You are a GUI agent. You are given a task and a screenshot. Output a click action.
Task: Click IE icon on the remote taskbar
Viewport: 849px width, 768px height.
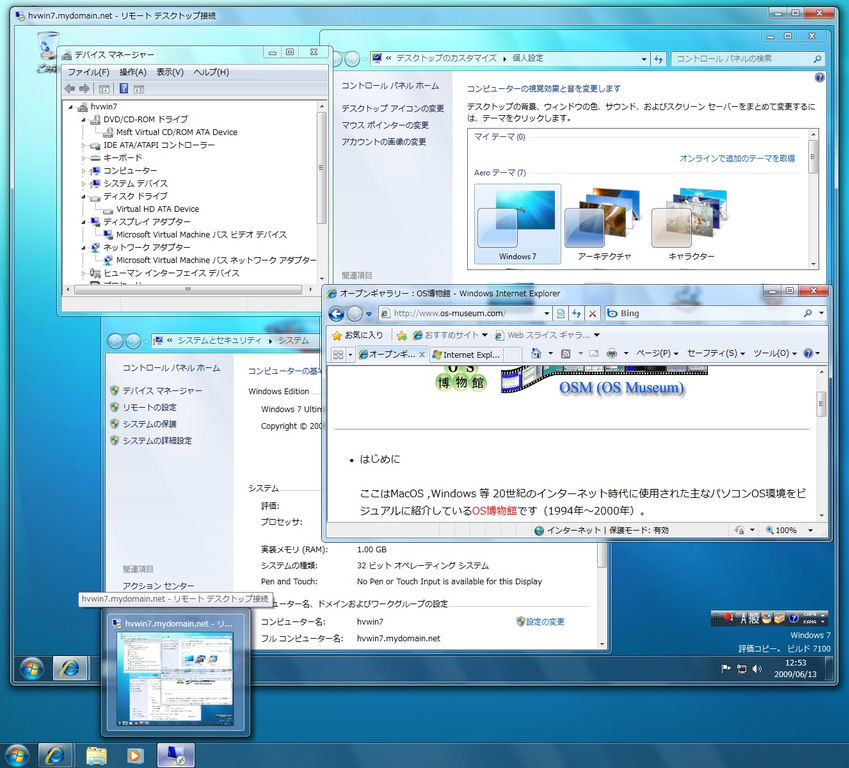(69, 668)
